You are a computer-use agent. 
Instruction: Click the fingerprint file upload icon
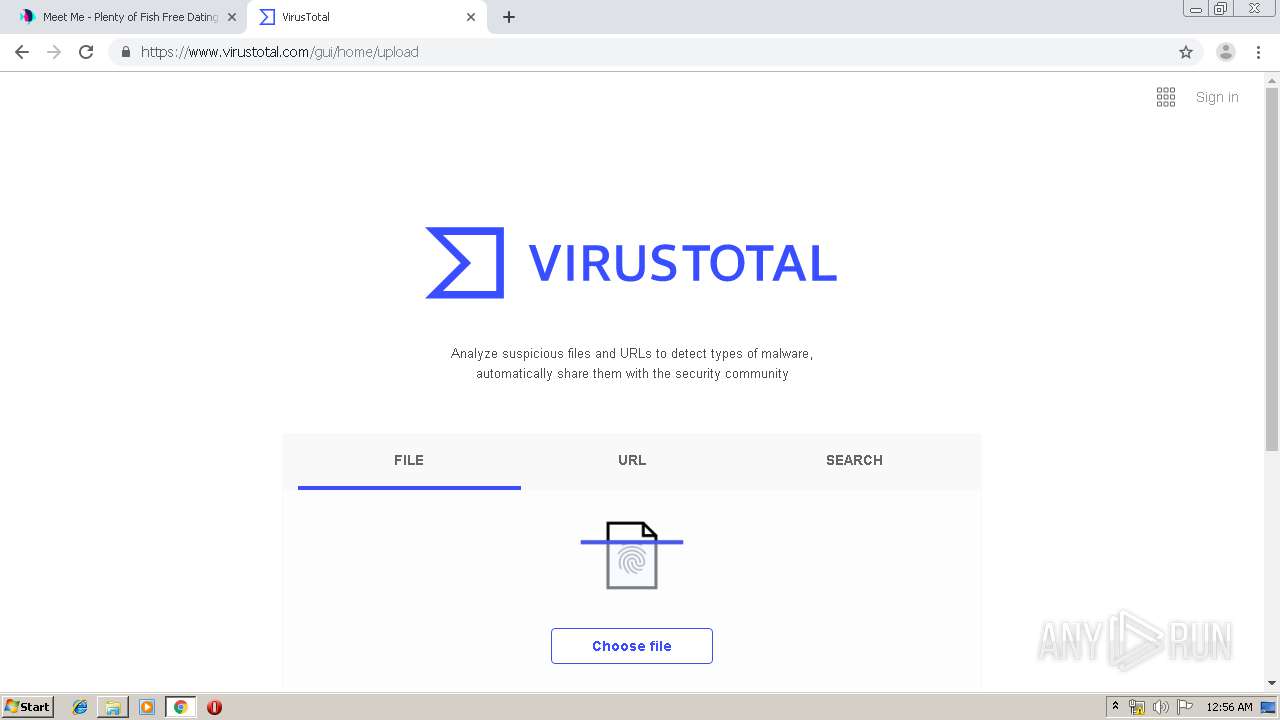[x=632, y=555]
